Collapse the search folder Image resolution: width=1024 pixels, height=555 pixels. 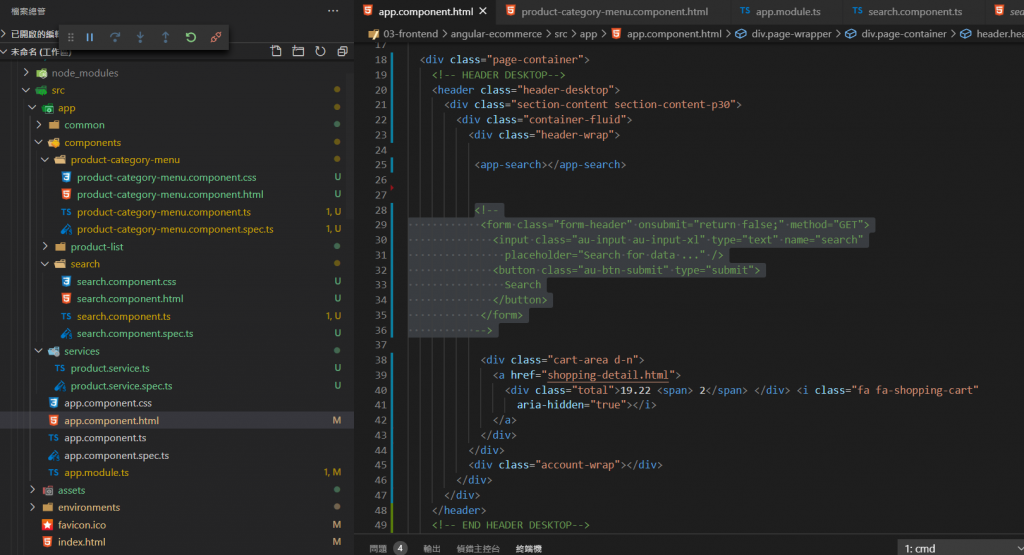[45, 264]
